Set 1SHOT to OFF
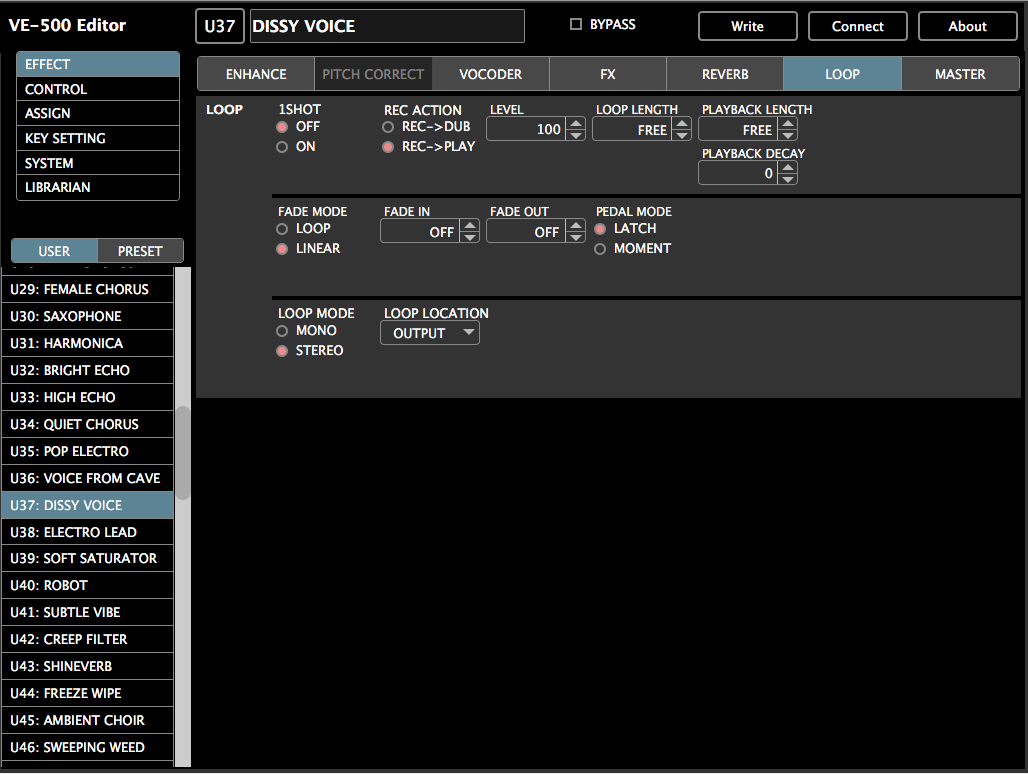1028x774 pixels. [x=283, y=127]
